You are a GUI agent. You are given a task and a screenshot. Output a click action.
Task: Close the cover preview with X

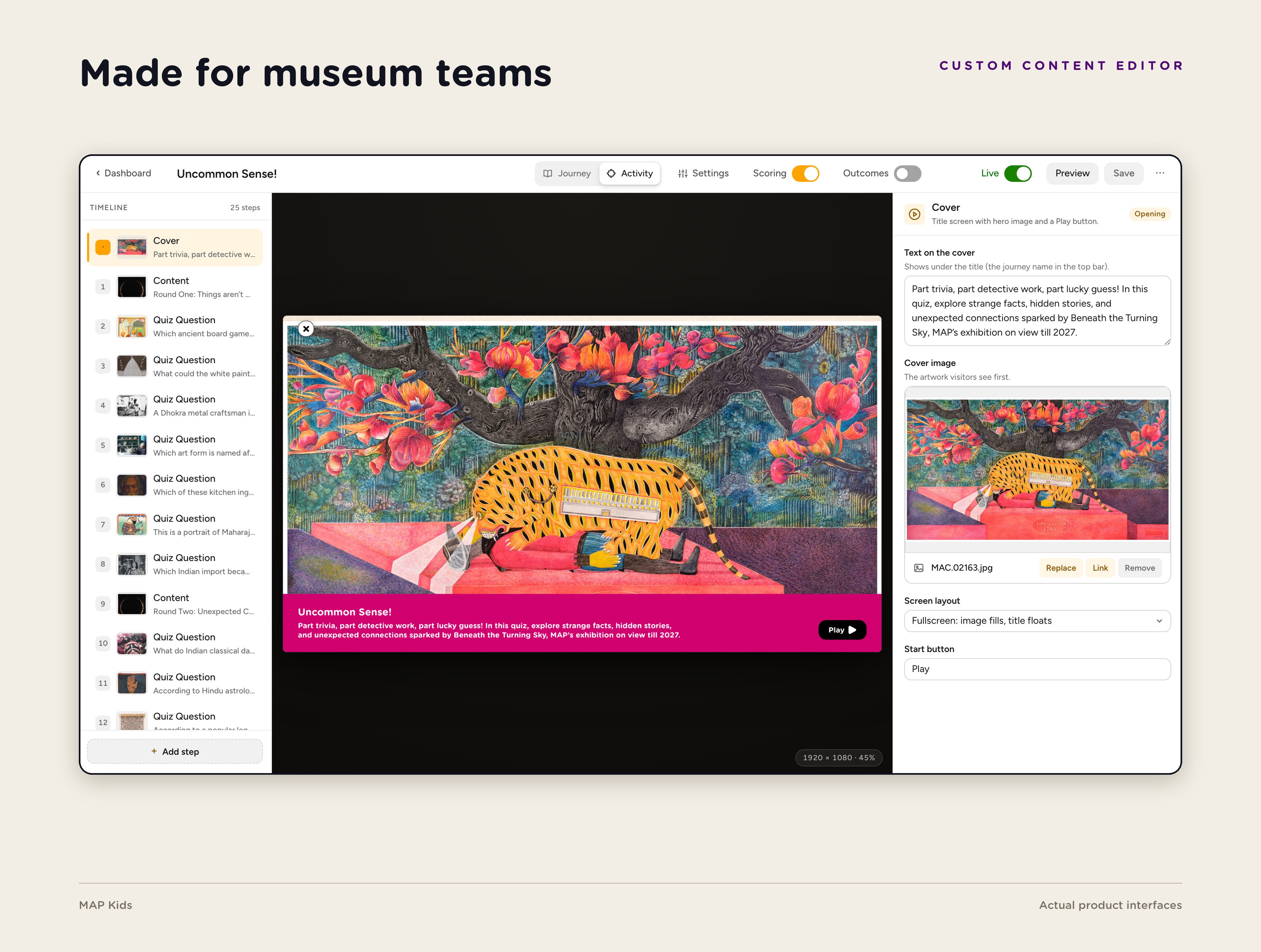coord(306,329)
